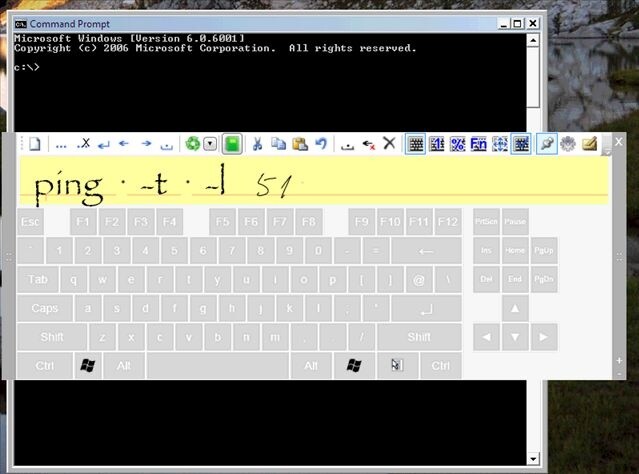Screen dimensions: 639x474
Task: Click the right Windows logo key
Action: [354, 366]
